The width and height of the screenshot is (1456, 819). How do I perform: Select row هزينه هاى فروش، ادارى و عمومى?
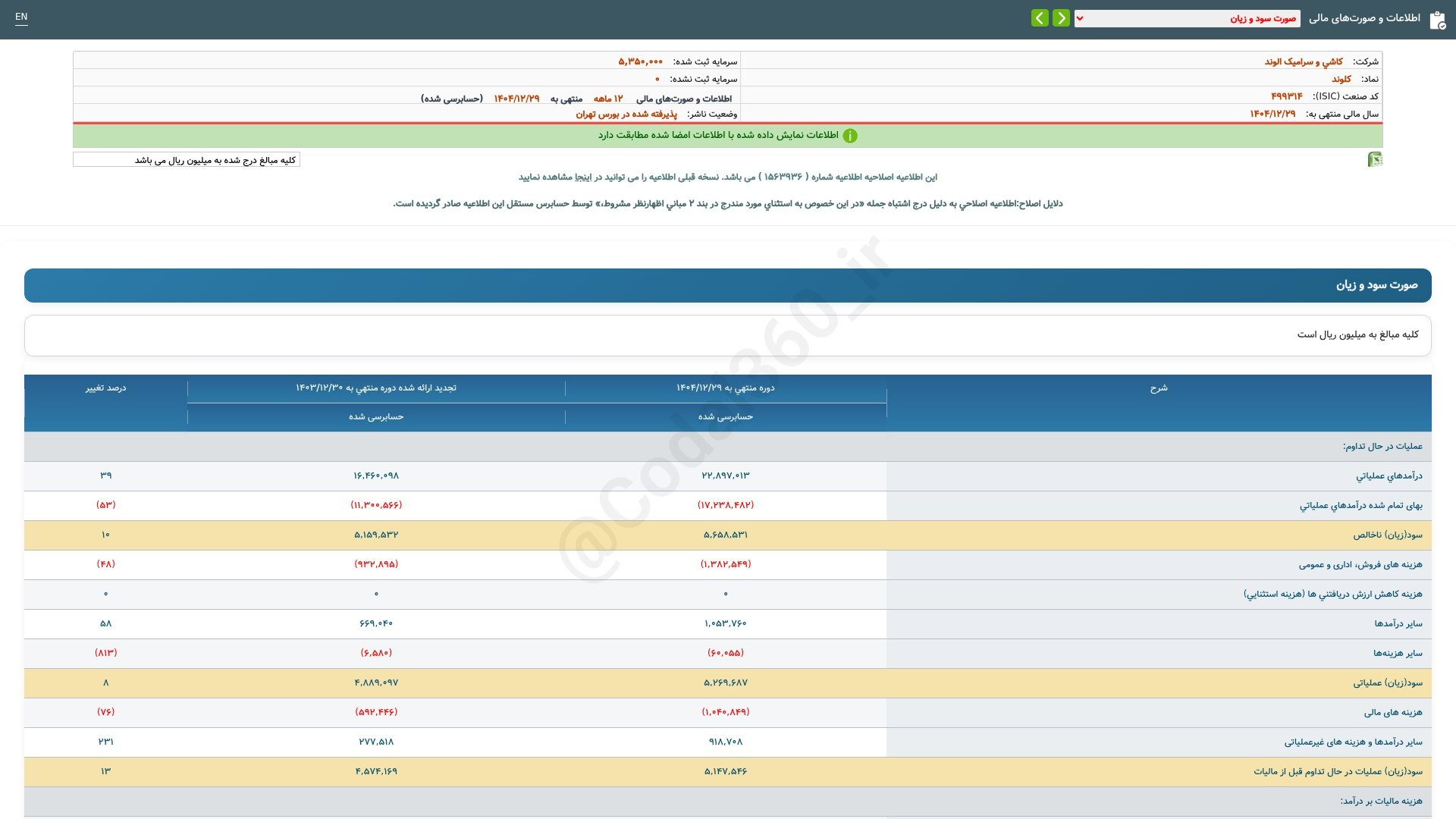[x=1360, y=565]
